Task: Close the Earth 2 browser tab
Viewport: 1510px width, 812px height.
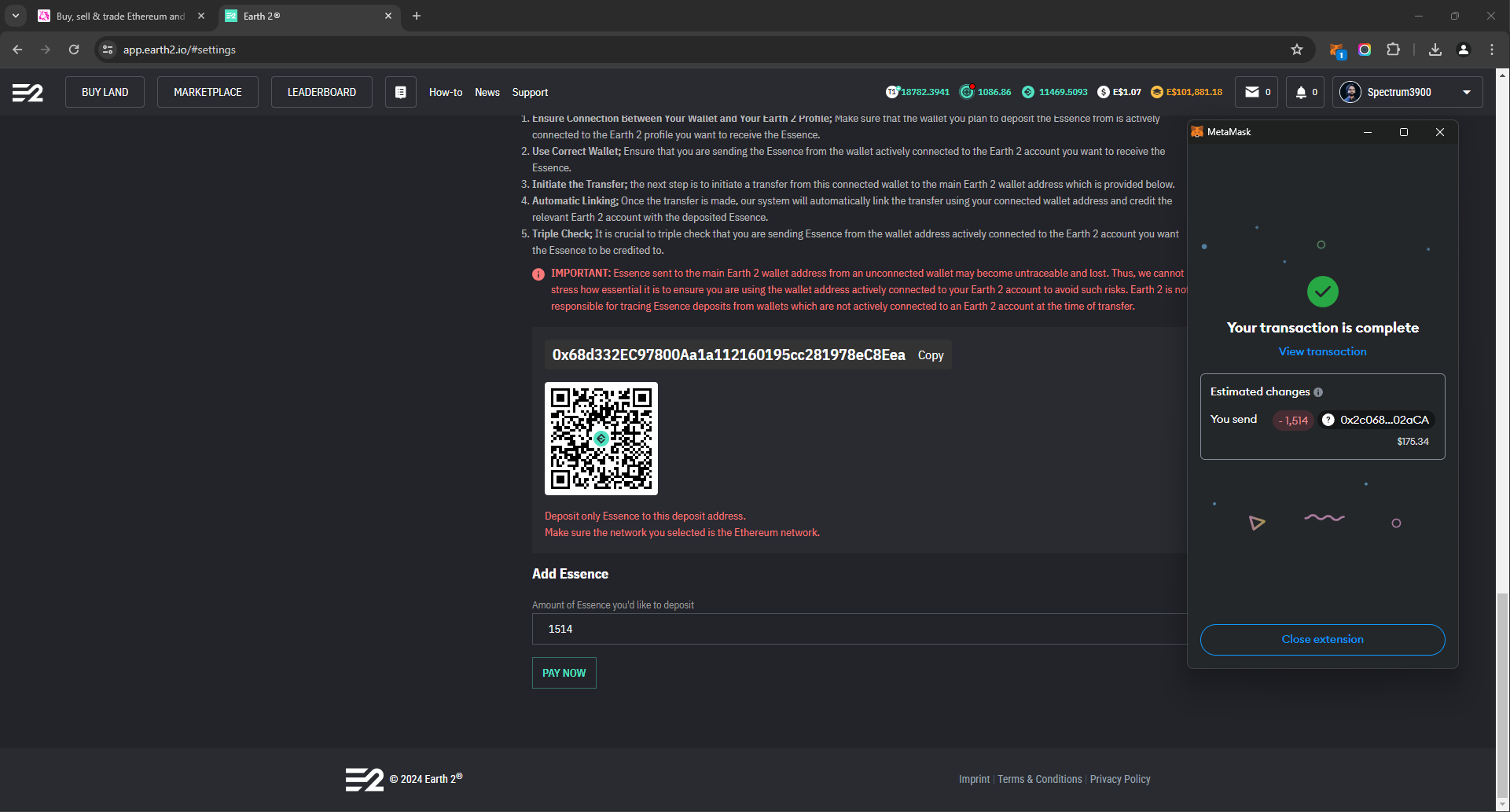Action: click(x=388, y=16)
